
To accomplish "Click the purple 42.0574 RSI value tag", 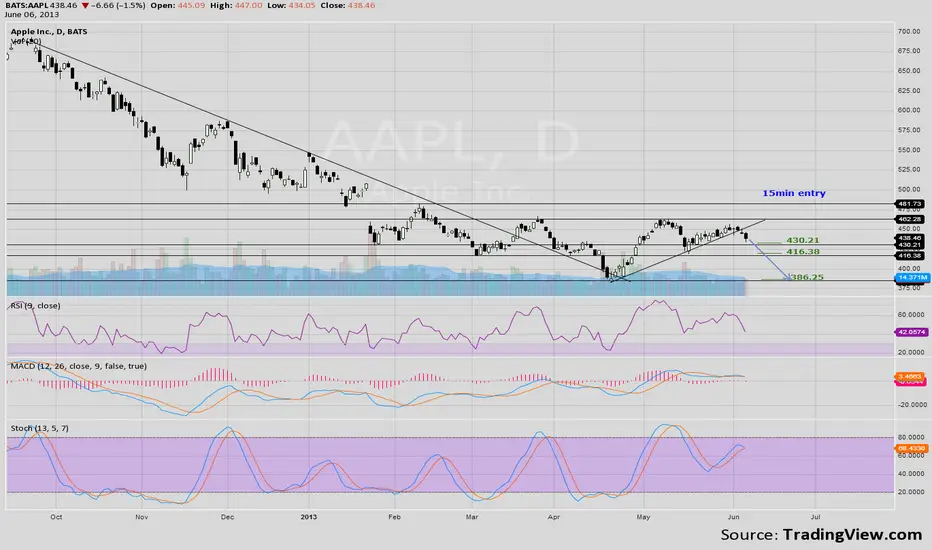I will tap(911, 332).
